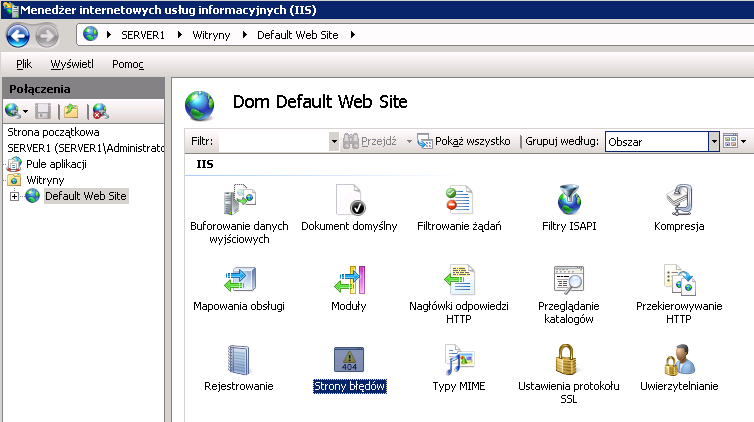Open Przeglądanie katalogów feature

[x=569, y=294]
